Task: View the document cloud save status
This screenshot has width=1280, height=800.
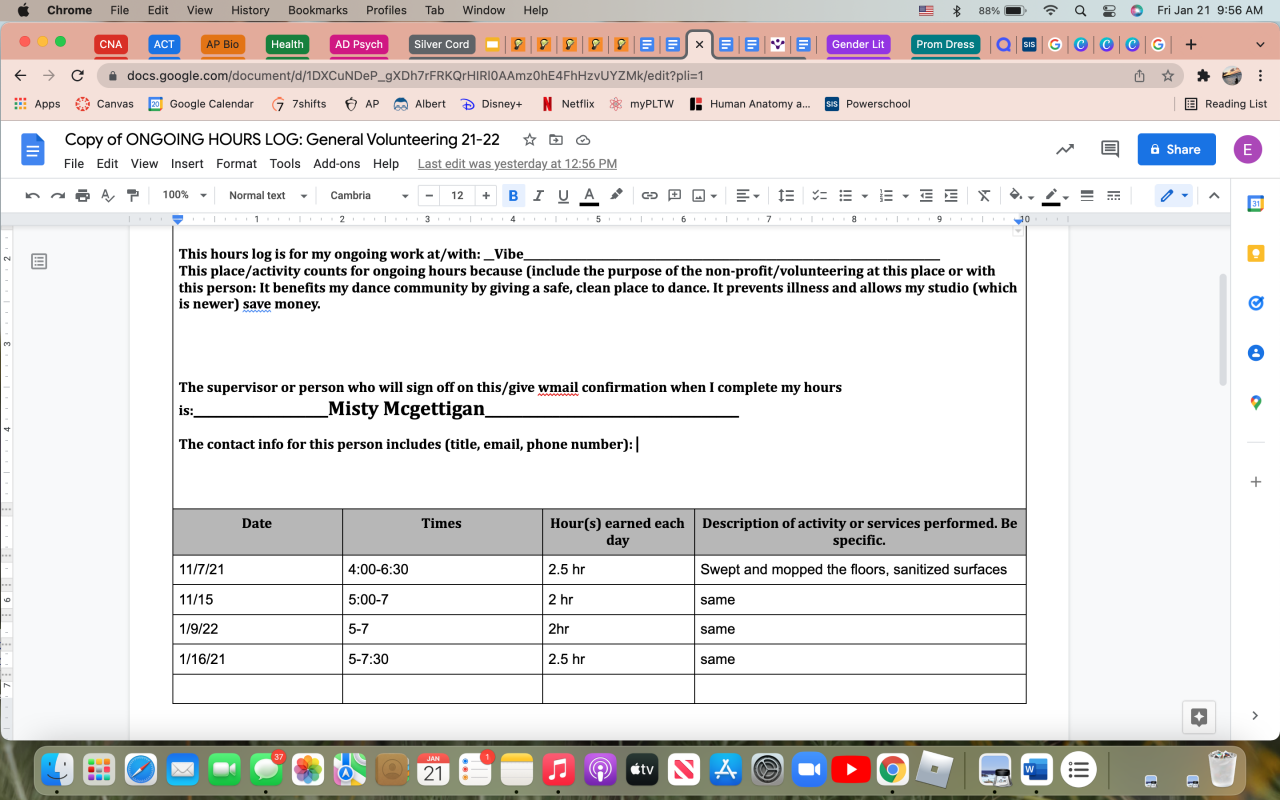Action: [583, 139]
